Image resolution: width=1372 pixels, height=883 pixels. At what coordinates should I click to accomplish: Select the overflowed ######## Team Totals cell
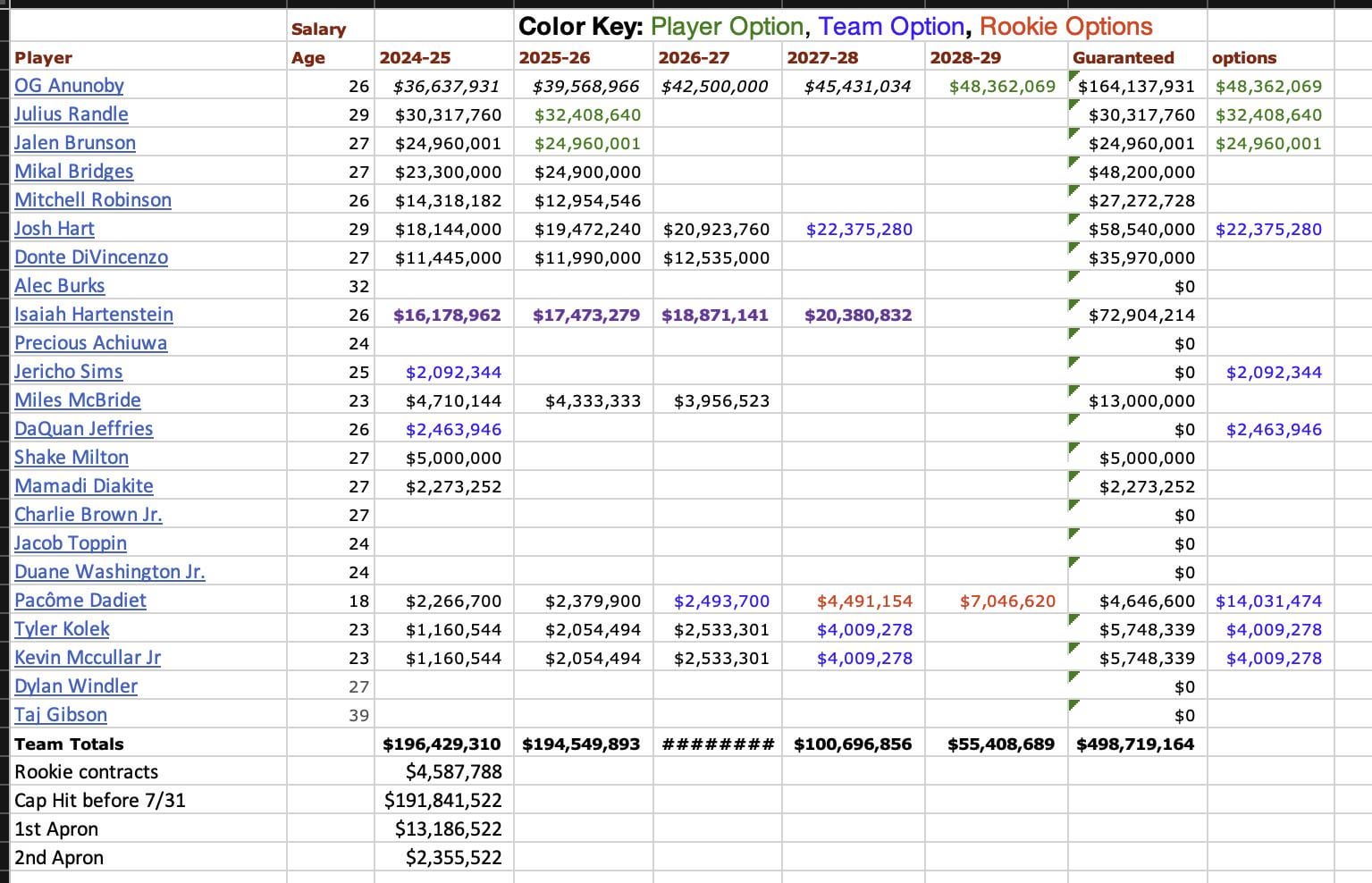tap(718, 744)
